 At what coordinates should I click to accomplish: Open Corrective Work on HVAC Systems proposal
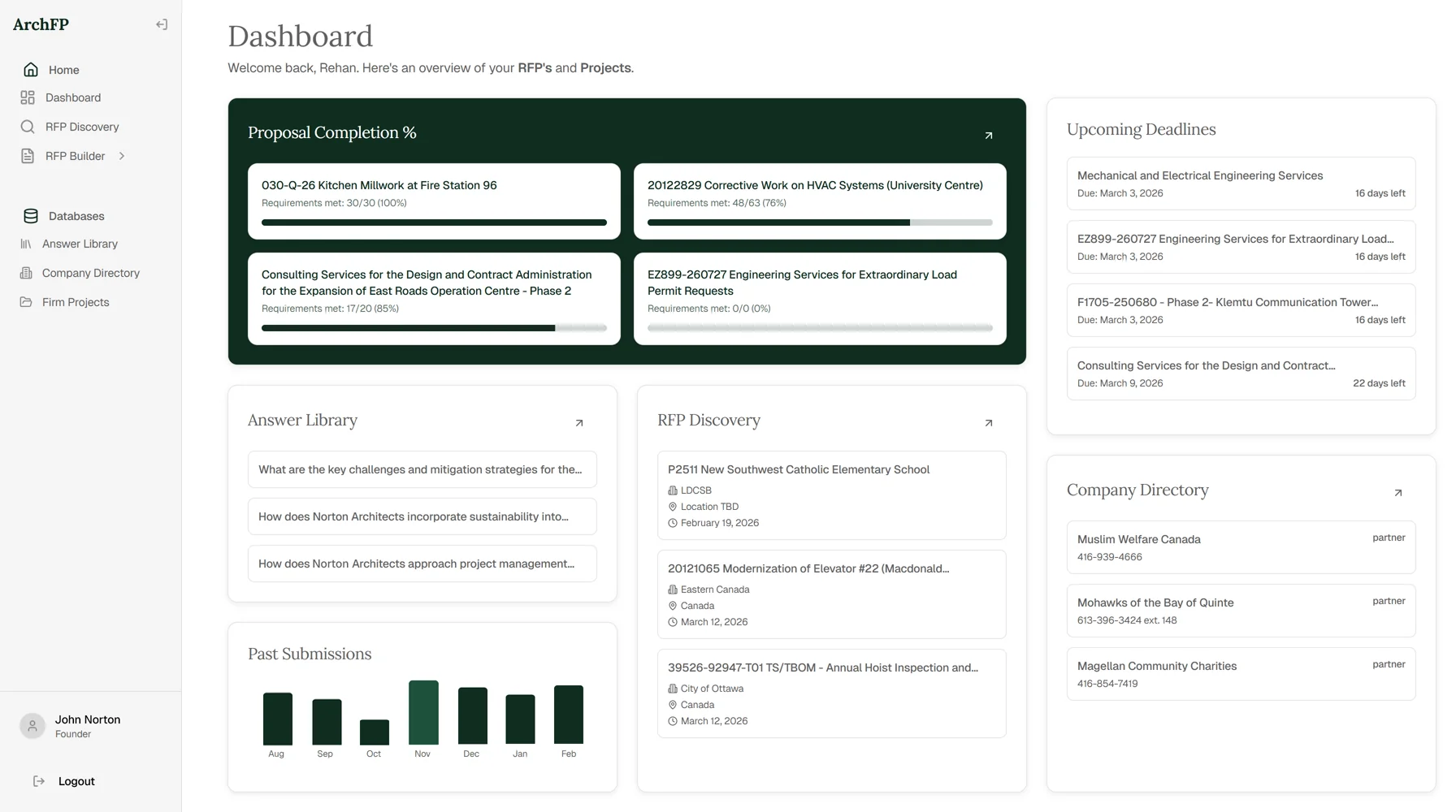(820, 201)
